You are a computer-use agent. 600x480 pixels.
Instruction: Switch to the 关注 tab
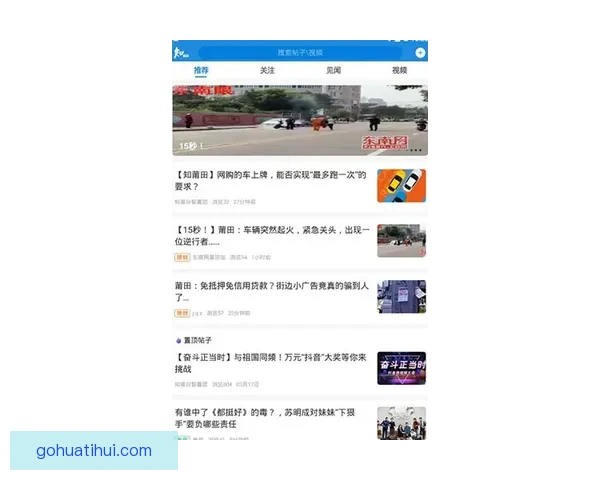pos(267,70)
